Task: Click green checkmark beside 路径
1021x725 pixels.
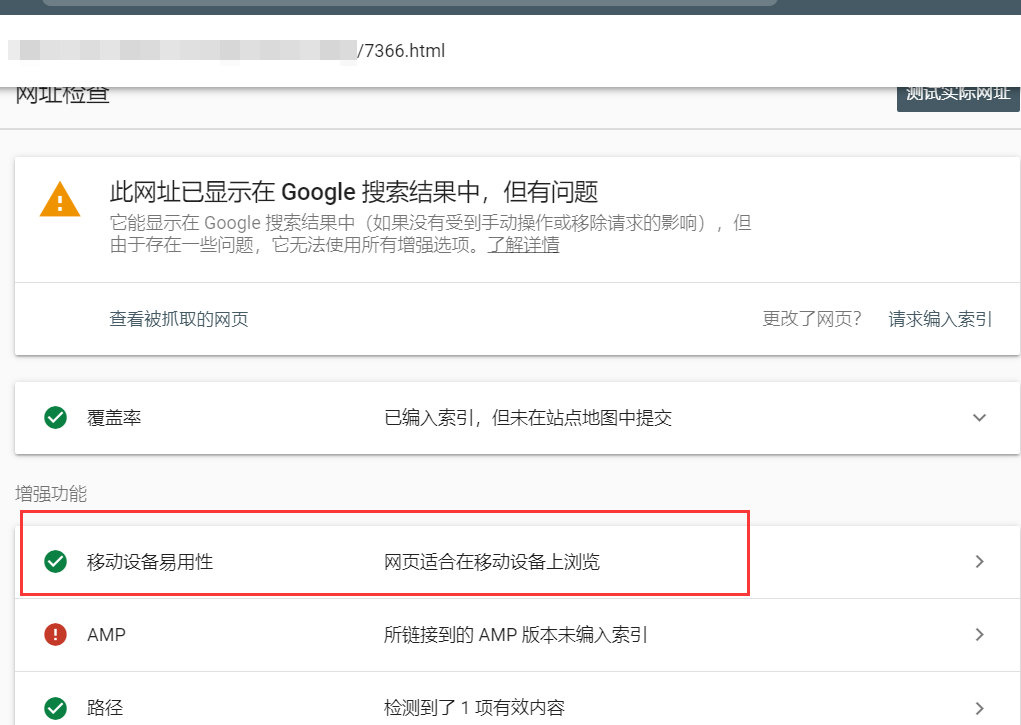Action: coord(55,708)
